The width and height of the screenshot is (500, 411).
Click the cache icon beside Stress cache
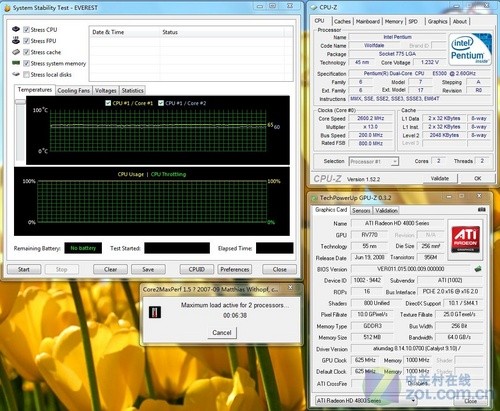tap(16, 52)
